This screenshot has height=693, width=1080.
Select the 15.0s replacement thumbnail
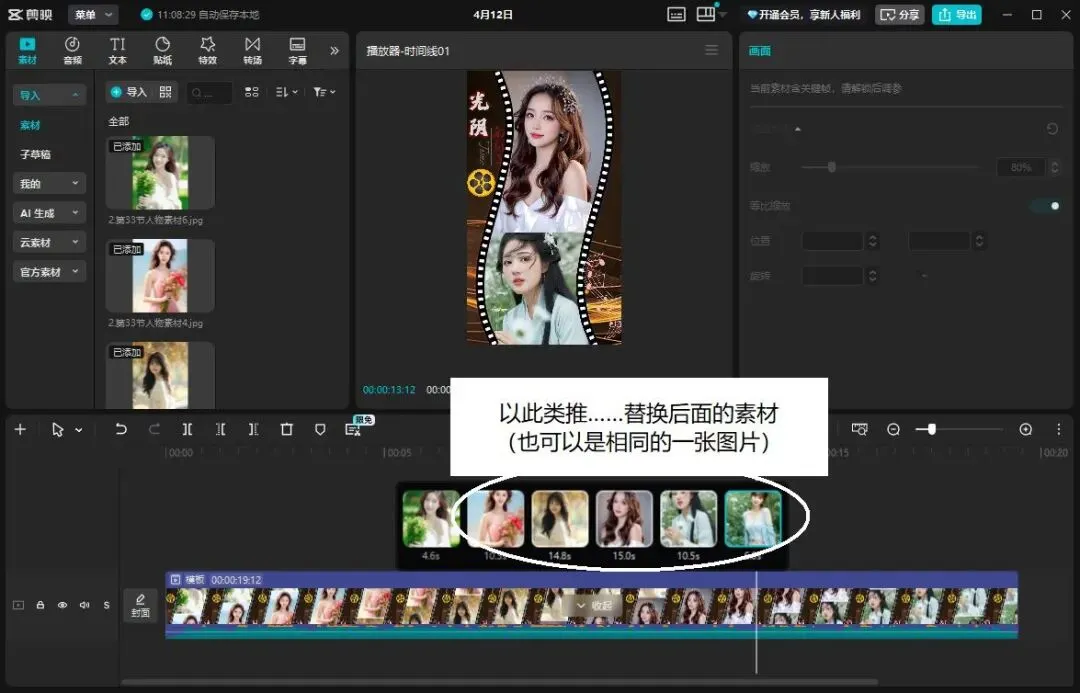[x=624, y=519]
